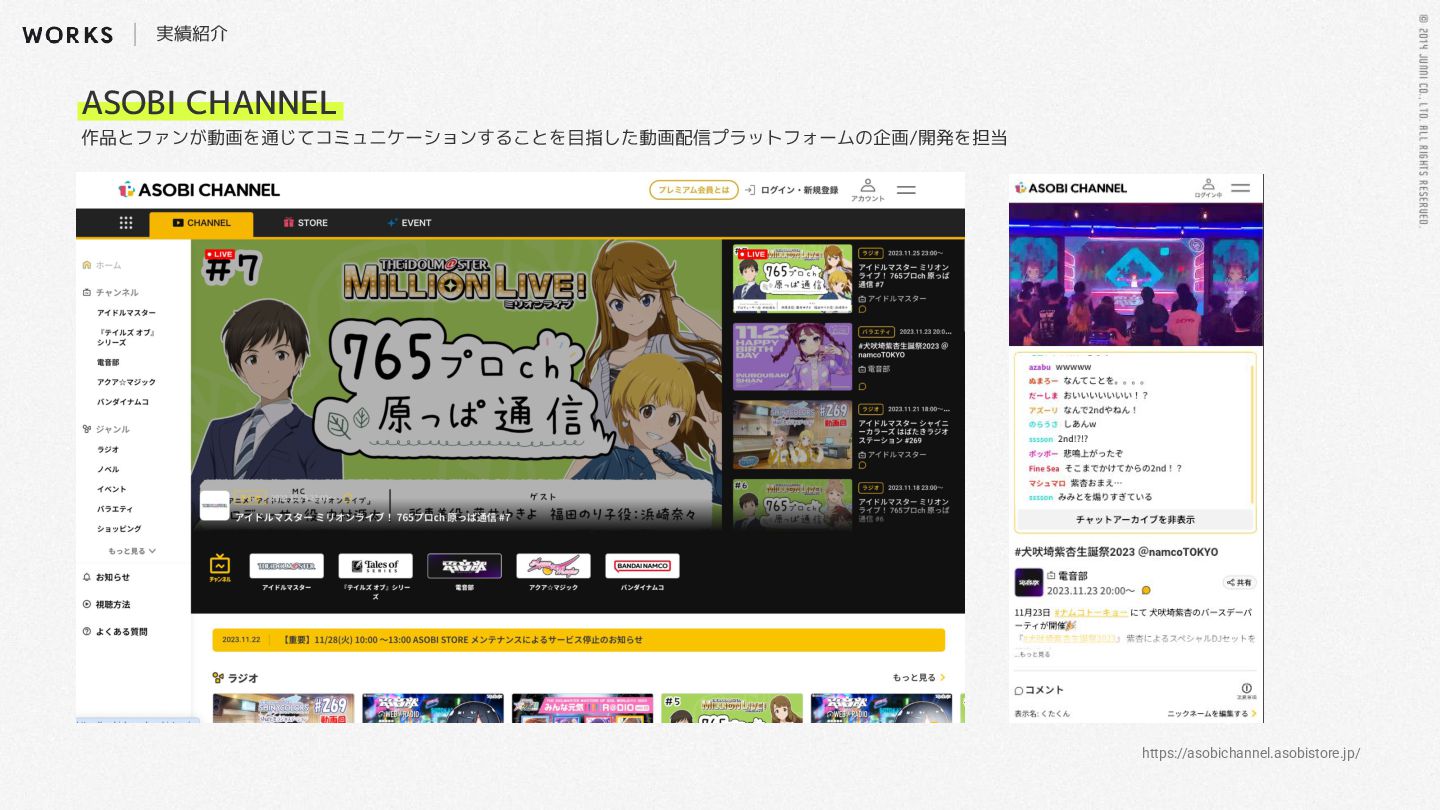The height and width of the screenshot is (810, 1440).
Task: Click chat line なんで2ndやねん！
Action: 1101,410
